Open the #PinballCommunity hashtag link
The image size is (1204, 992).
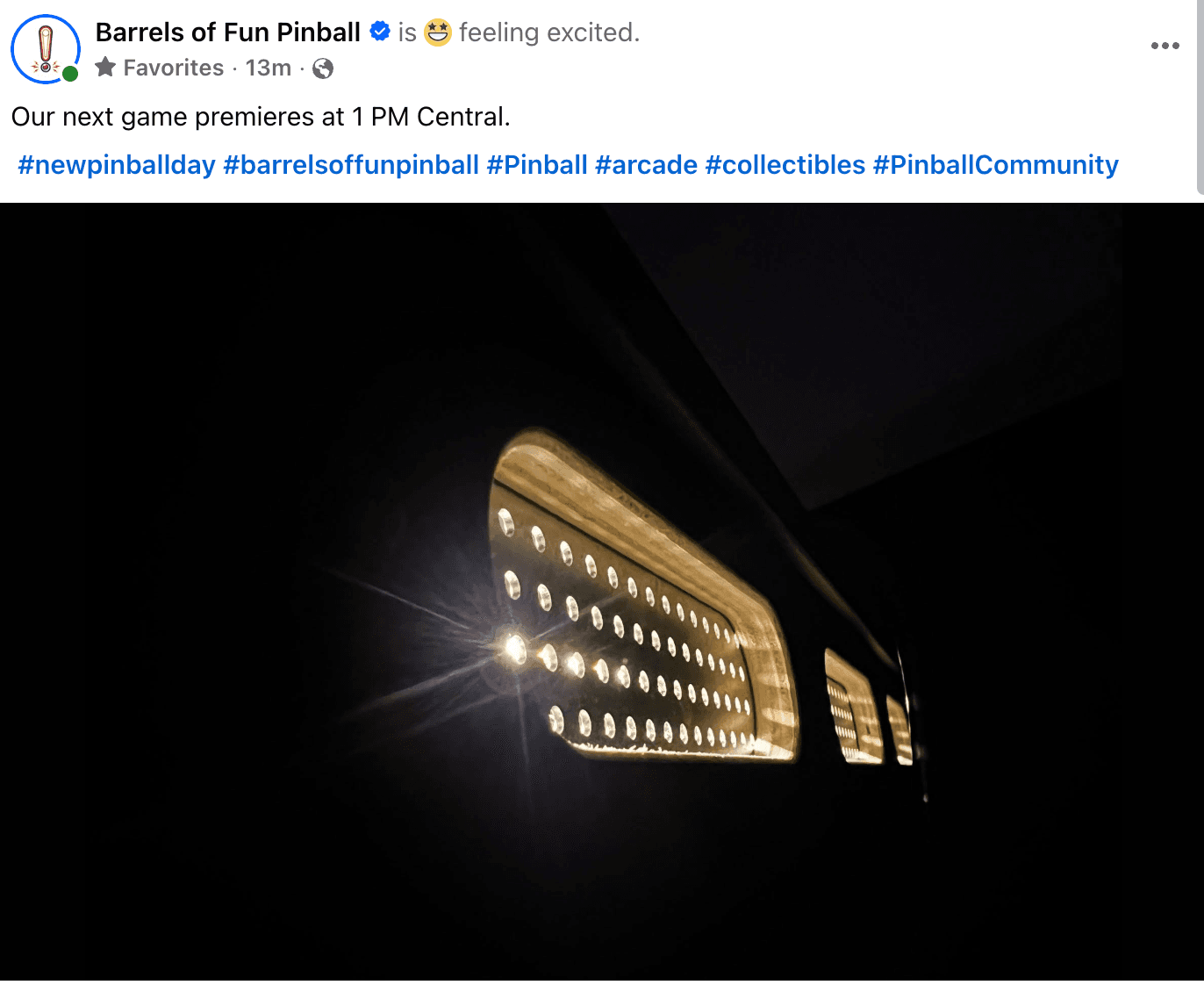pyautogui.click(x=996, y=165)
